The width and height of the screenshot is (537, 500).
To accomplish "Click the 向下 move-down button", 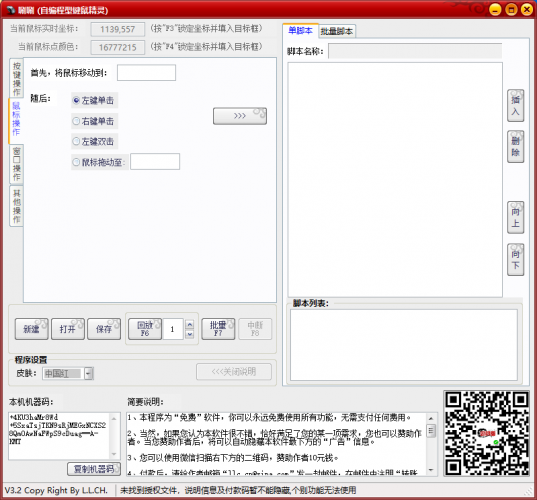I will pos(515,260).
